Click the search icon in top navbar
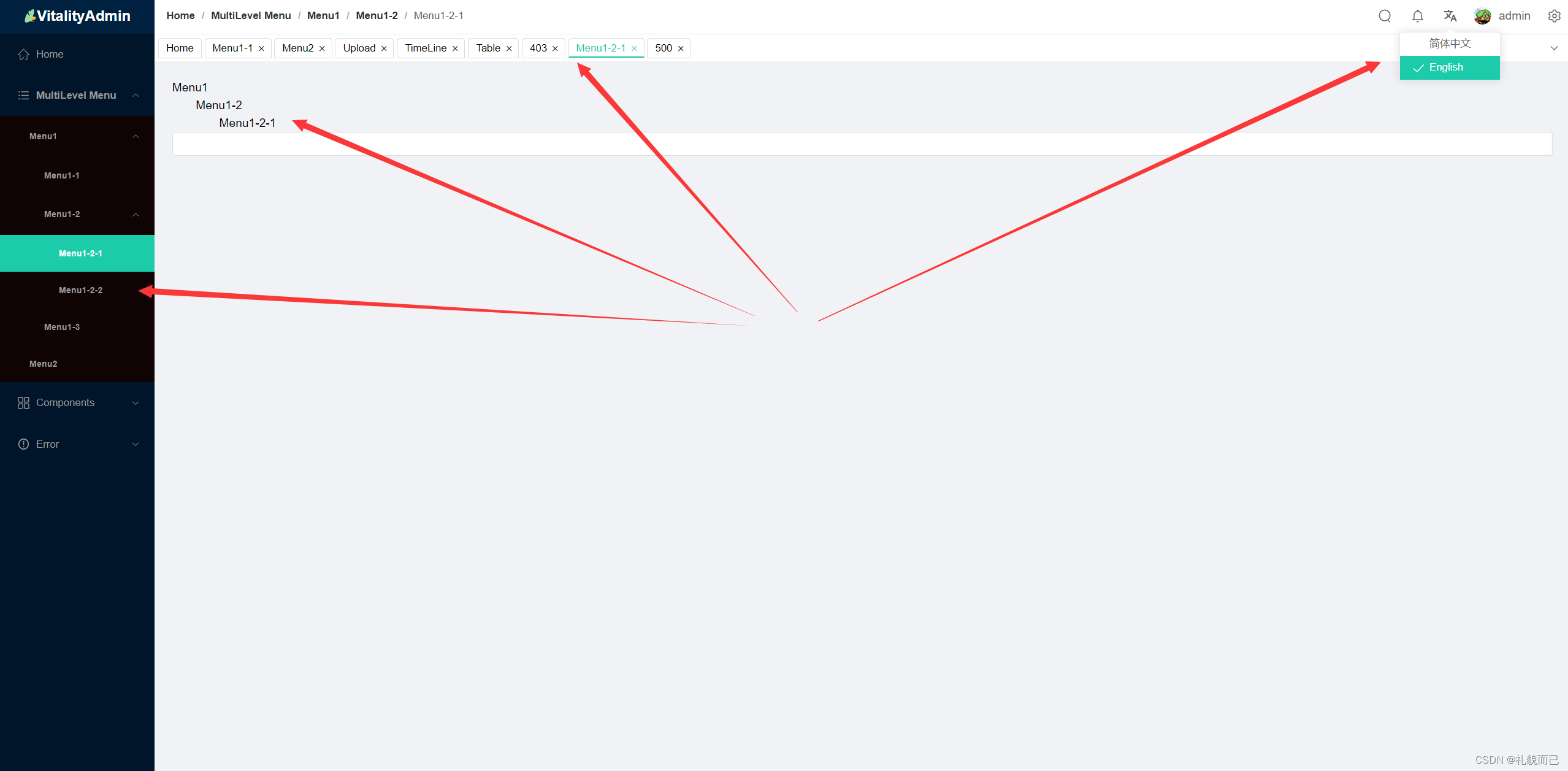 point(1385,15)
